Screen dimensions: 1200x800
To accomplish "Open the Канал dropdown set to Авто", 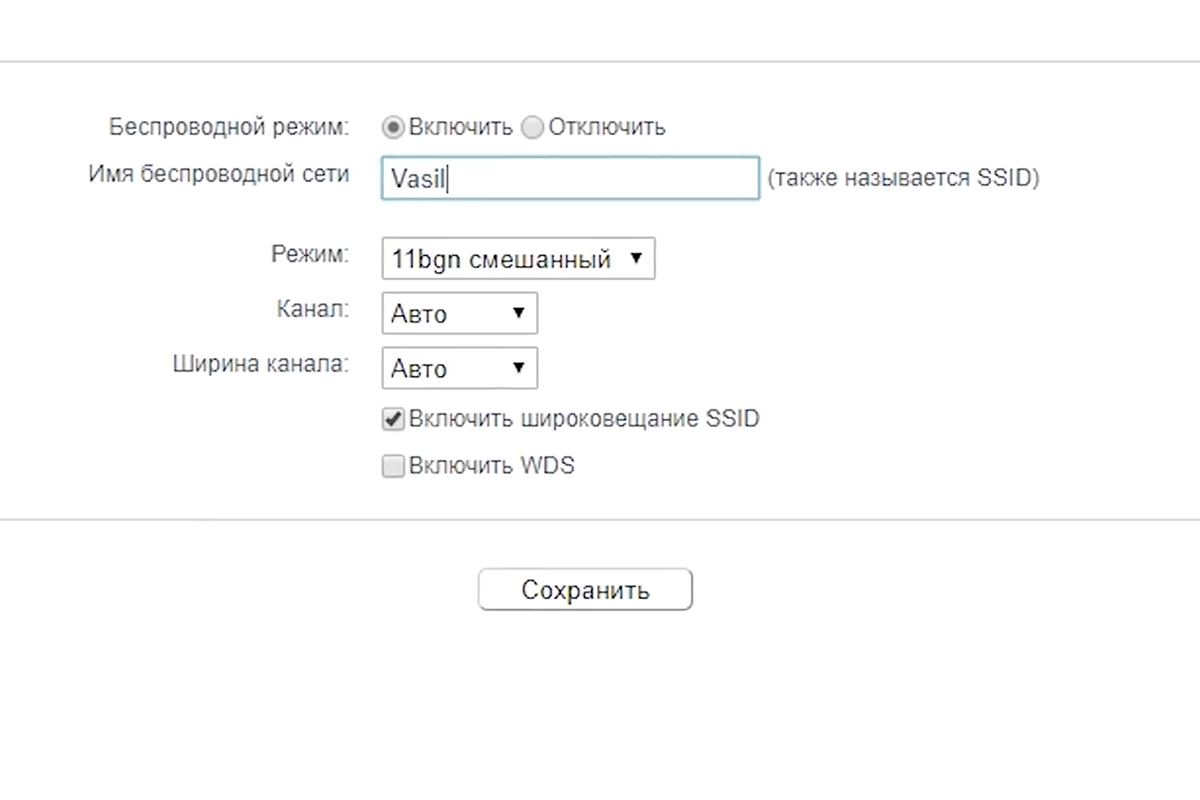I will coord(459,313).
